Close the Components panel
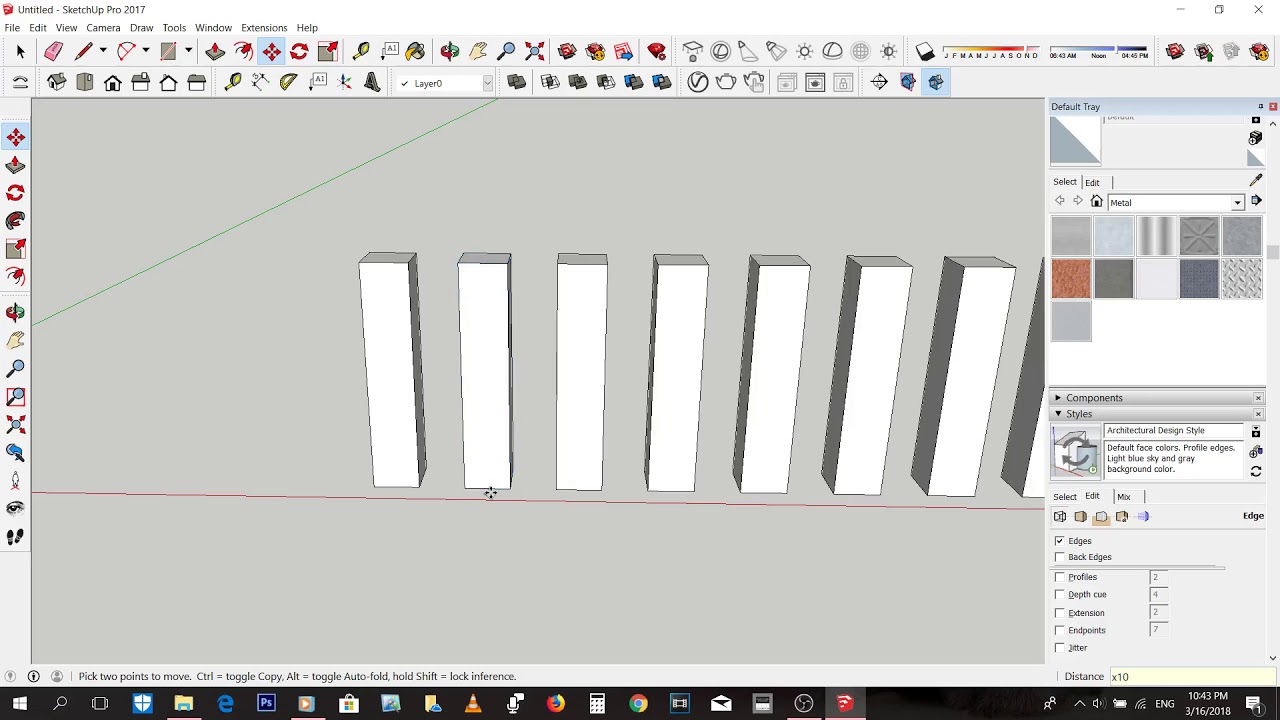The width and height of the screenshot is (1280, 720). [1258, 398]
